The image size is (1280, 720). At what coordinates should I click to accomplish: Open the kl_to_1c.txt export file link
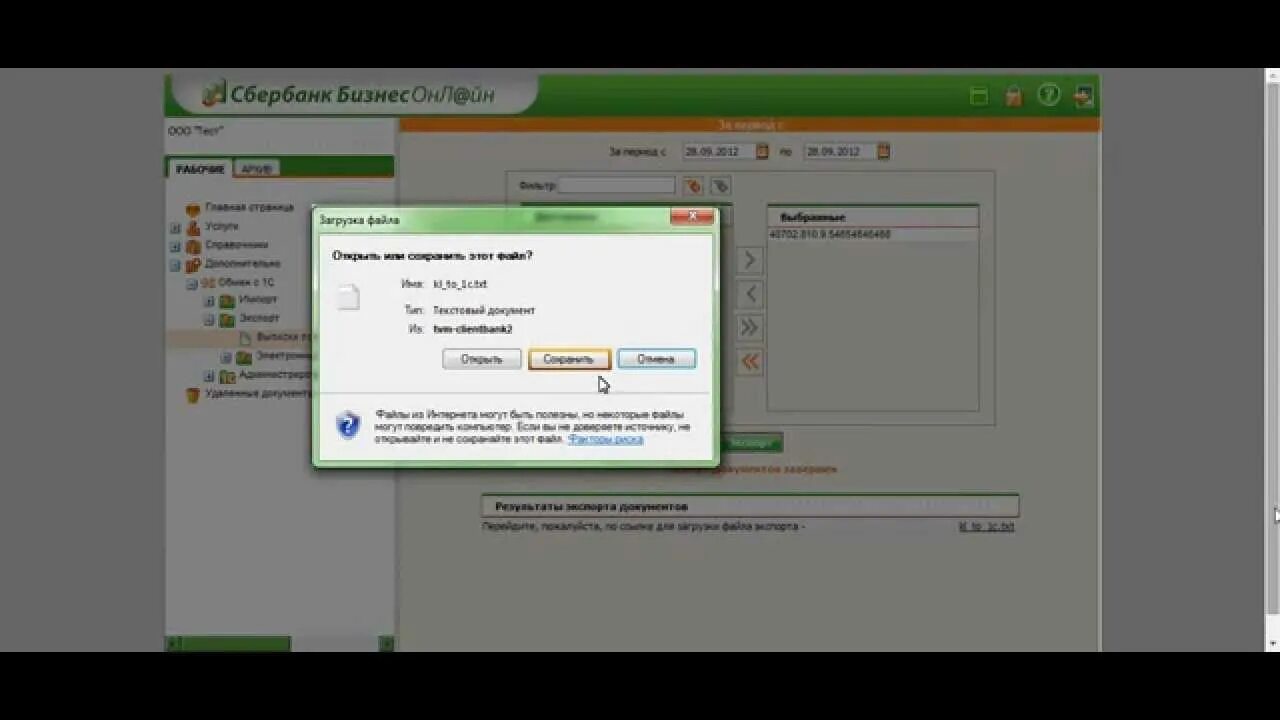(x=986, y=526)
